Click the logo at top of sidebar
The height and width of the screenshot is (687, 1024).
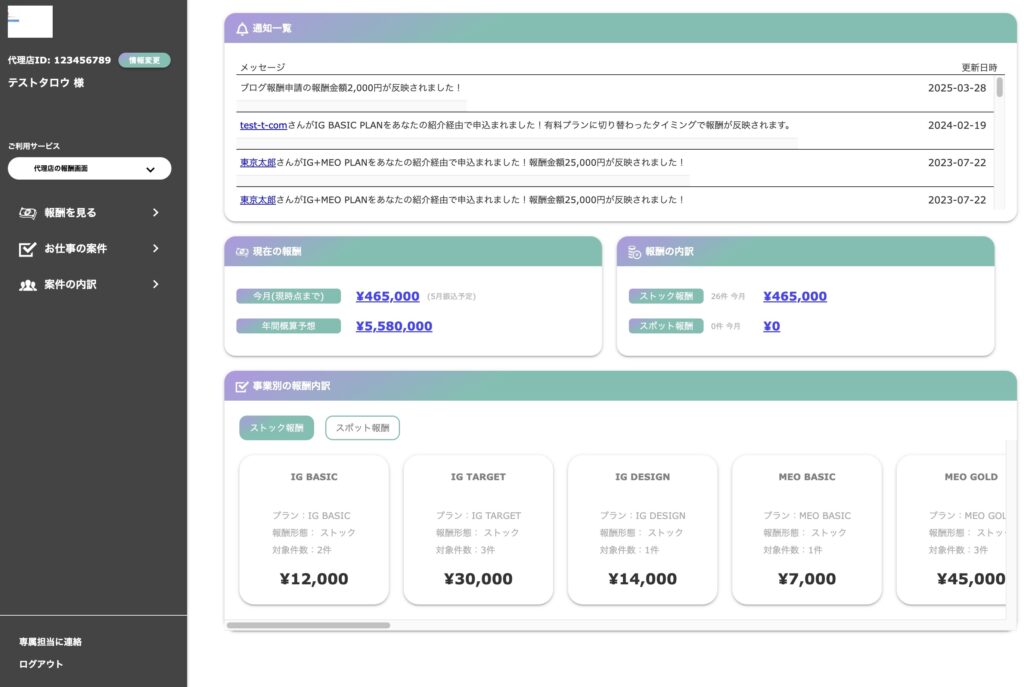click(30, 21)
